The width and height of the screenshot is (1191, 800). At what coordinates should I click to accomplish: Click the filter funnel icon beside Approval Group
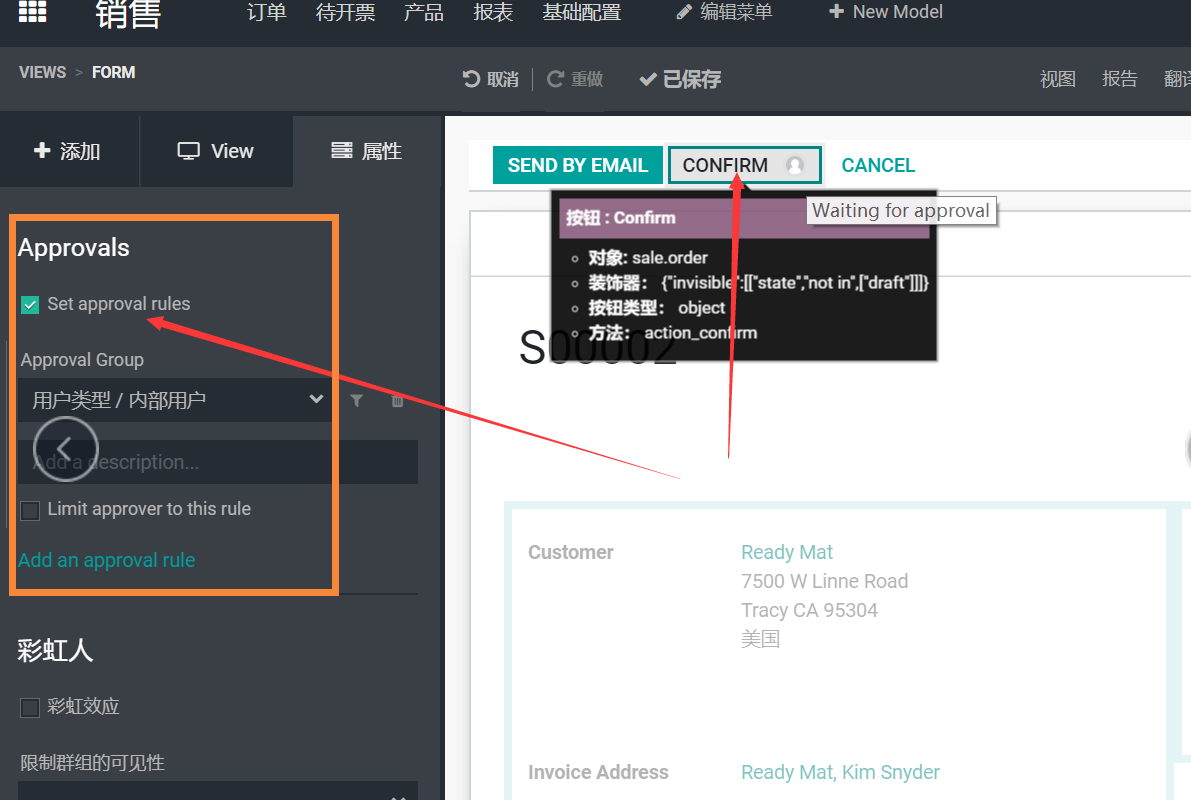coord(356,400)
